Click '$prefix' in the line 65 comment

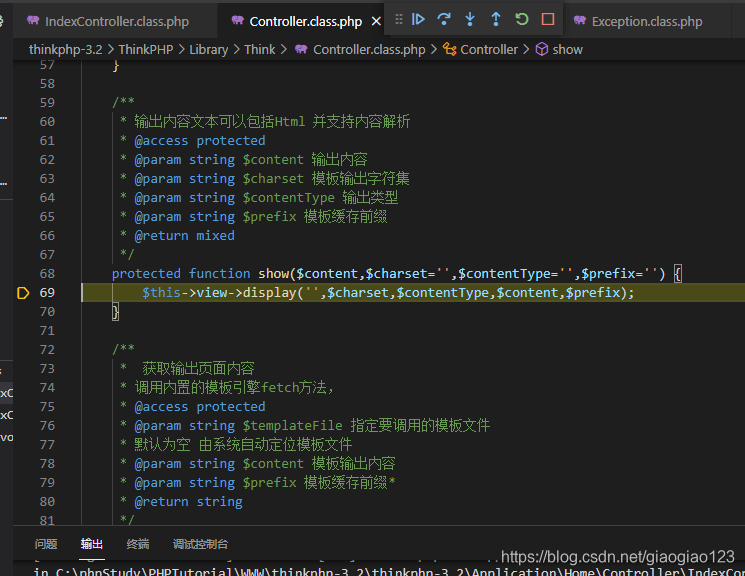pyautogui.click(x=269, y=217)
